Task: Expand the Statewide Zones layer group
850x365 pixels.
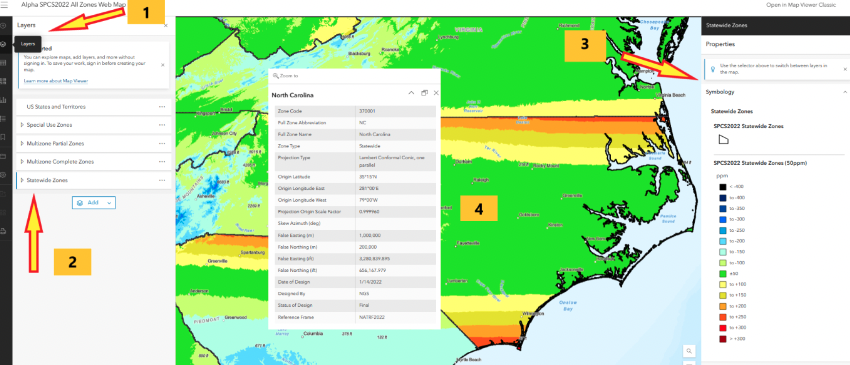Action: coord(22,180)
